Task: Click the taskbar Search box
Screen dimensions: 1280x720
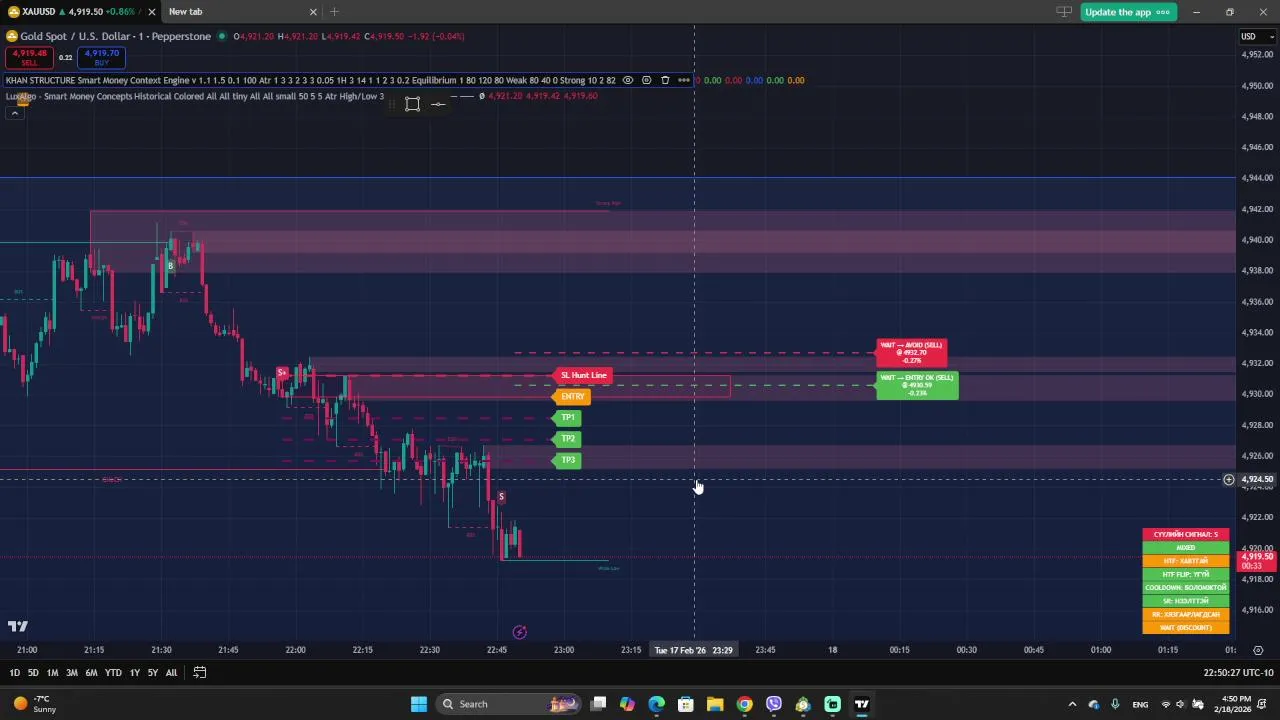Action: (510, 704)
